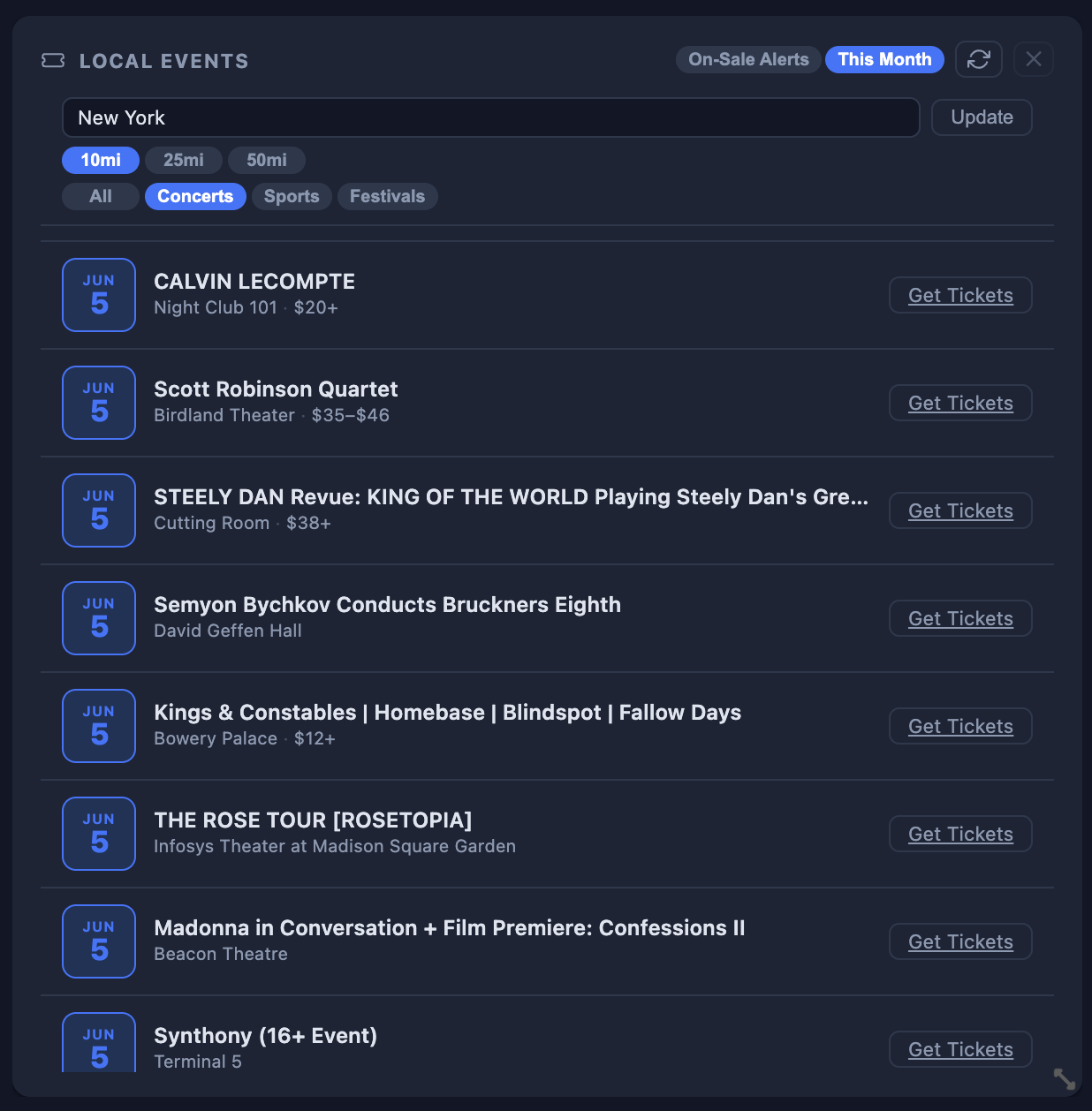Viewport: 1092px width, 1111px height.
Task: Switch to the Festivals category
Action: click(x=387, y=196)
